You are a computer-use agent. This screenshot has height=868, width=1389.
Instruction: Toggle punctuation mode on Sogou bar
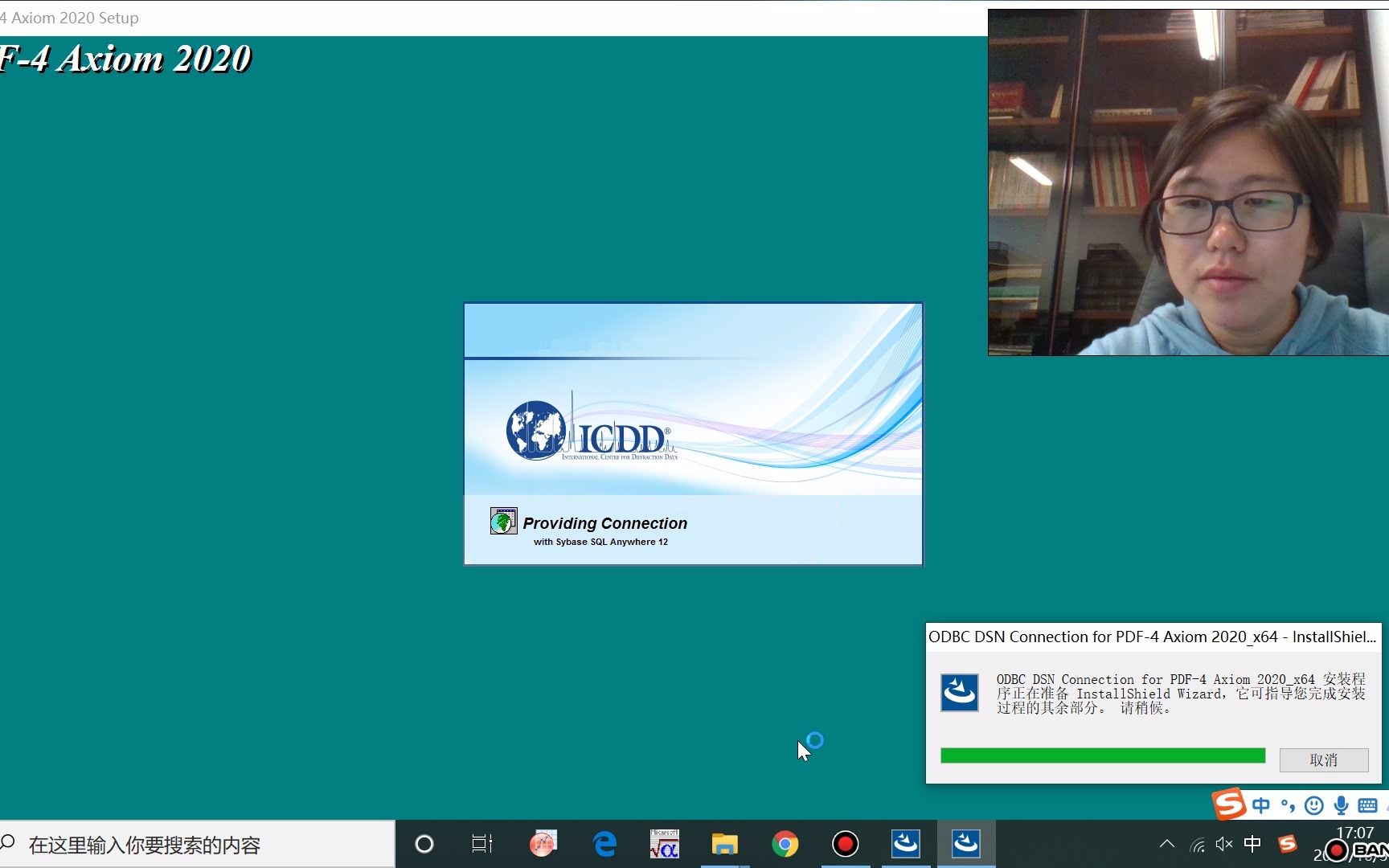[1288, 805]
